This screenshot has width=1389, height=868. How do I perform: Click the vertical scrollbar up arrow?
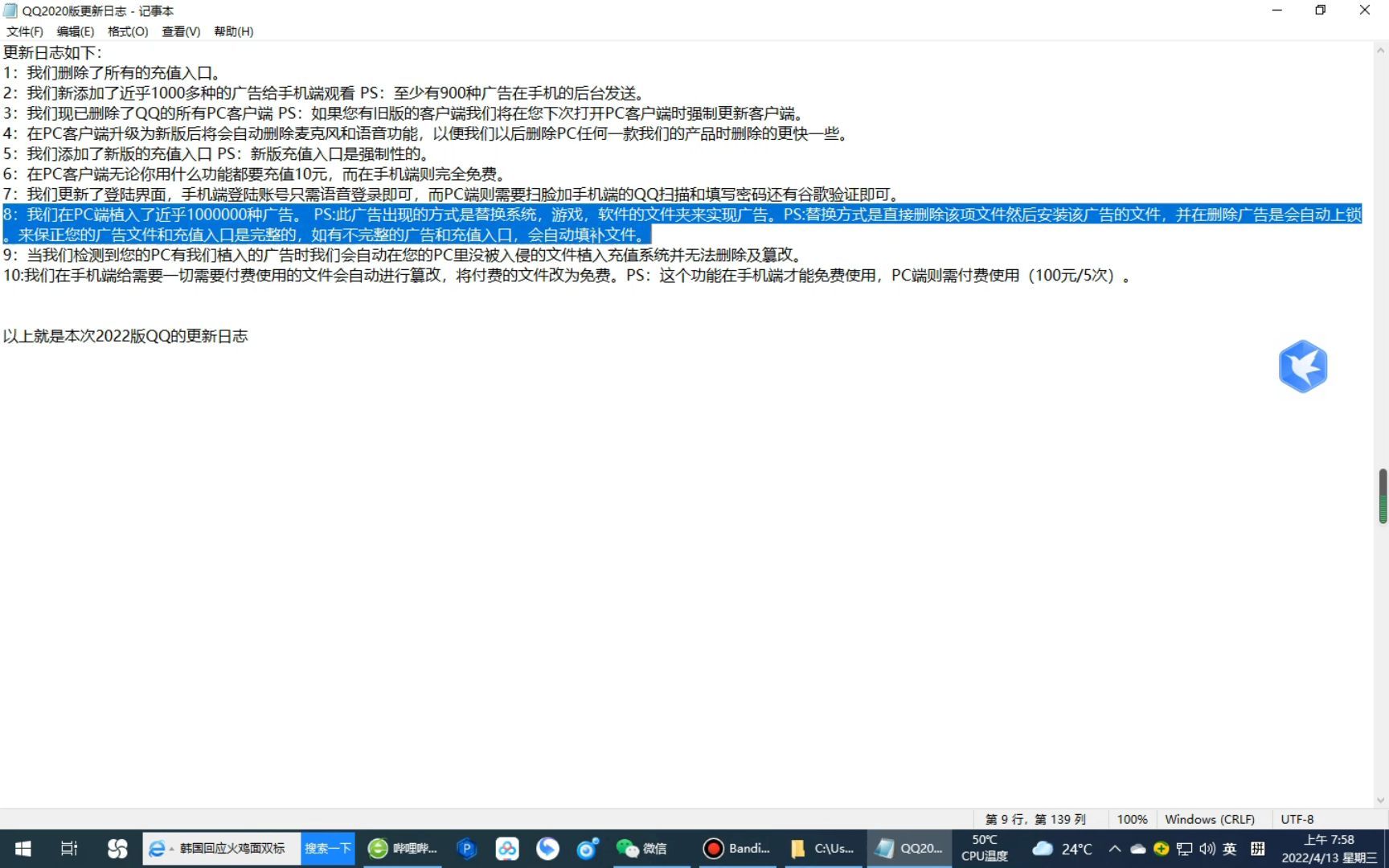point(1382,50)
